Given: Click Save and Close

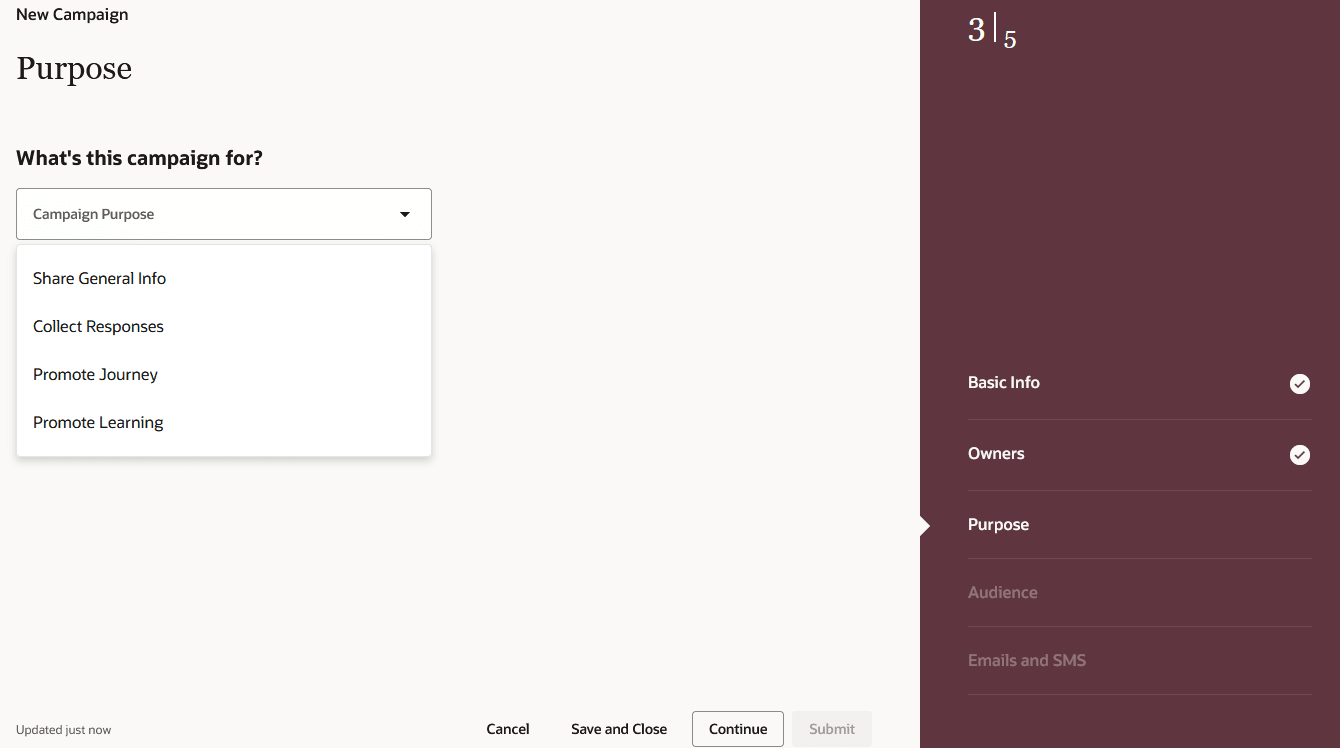Looking at the screenshot, I should tap(618, 729).
